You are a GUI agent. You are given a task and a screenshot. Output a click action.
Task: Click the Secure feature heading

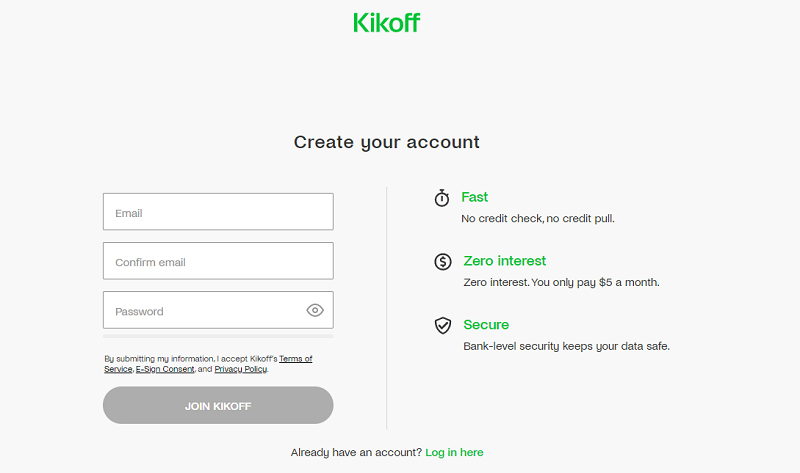coord(486,325)
